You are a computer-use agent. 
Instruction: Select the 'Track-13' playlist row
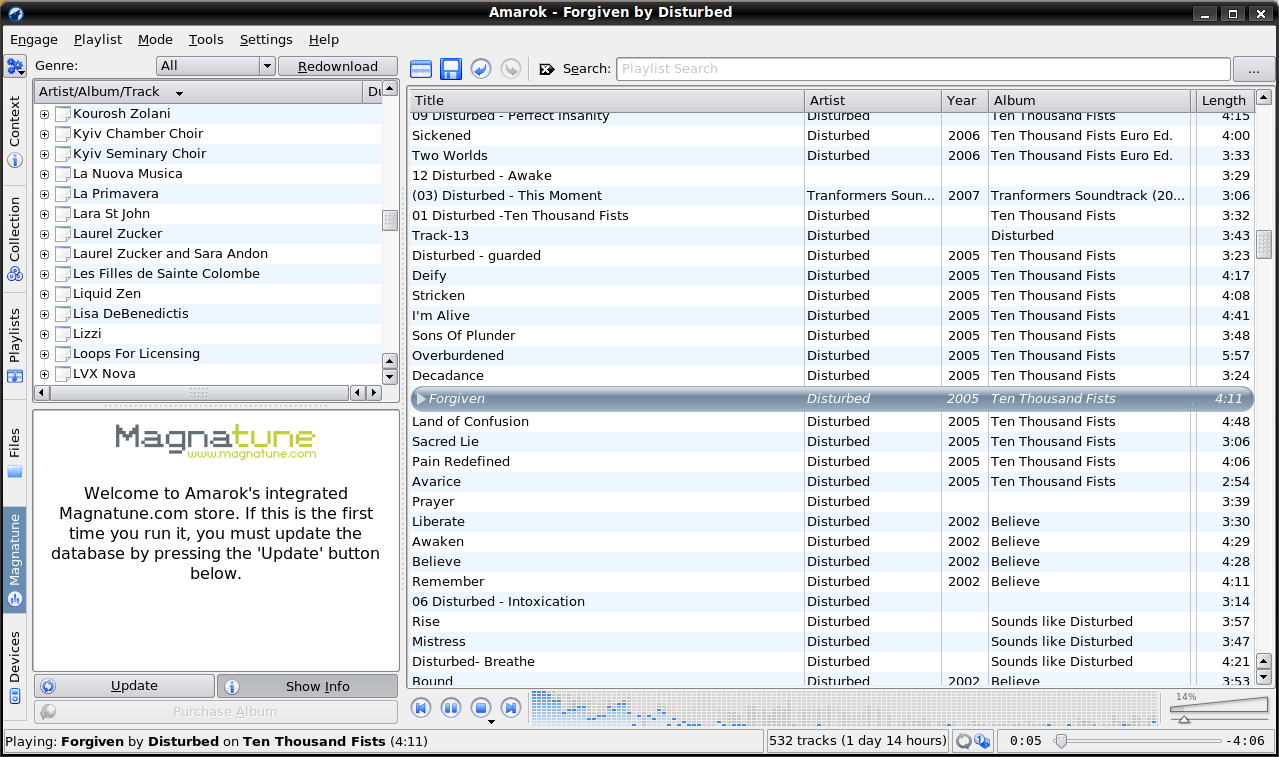[x=831, y=236]
